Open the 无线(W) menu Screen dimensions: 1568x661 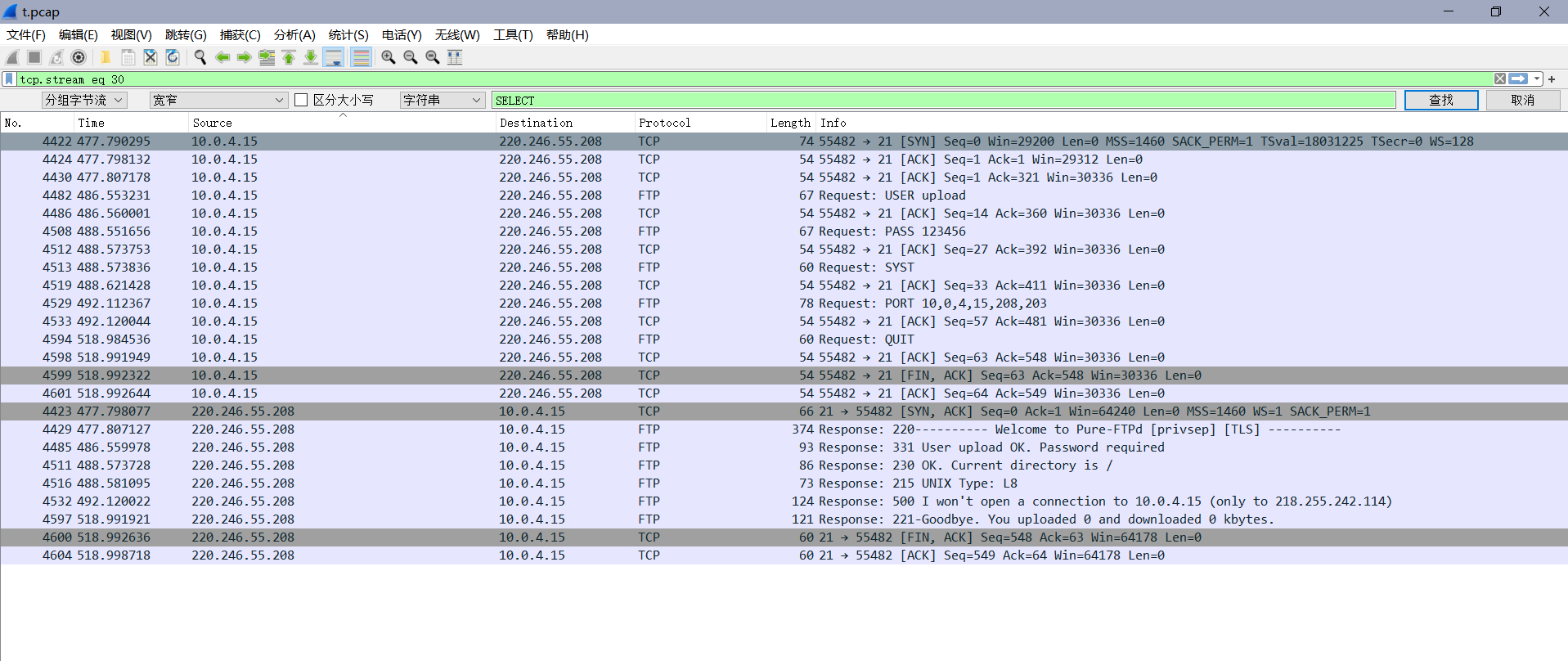point(457,35)
